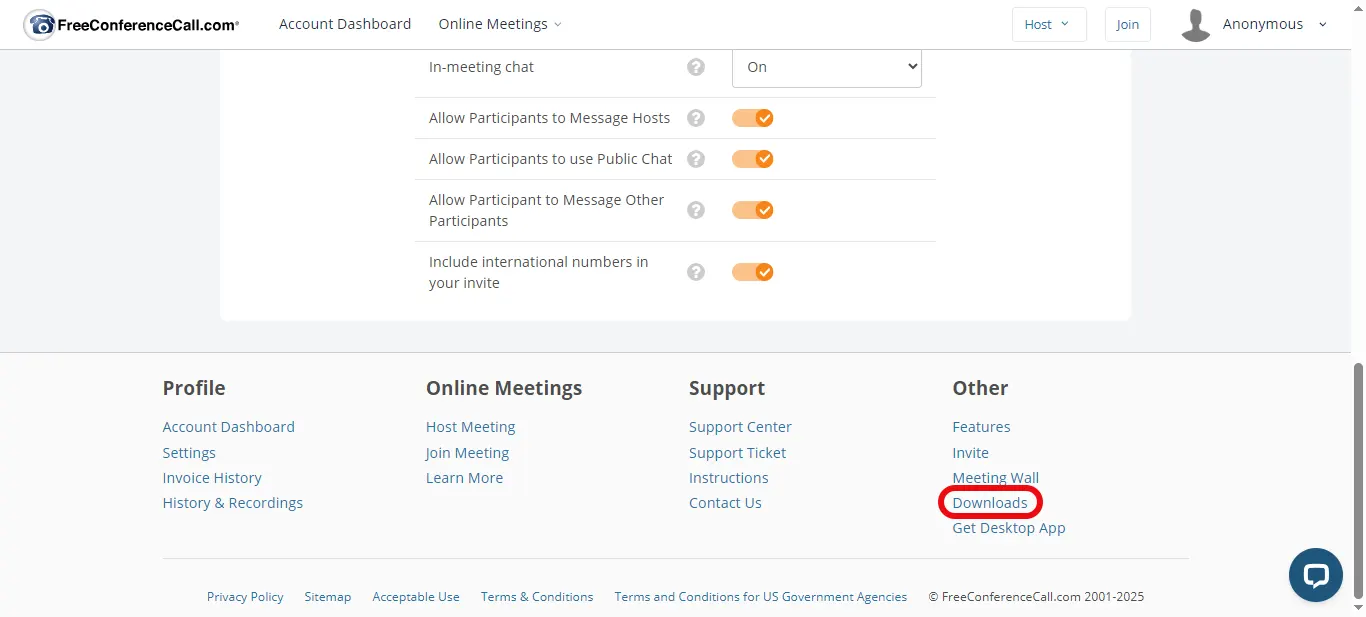Expand the Host dropdown button

pyautogui.click(x=1047, y=25)
